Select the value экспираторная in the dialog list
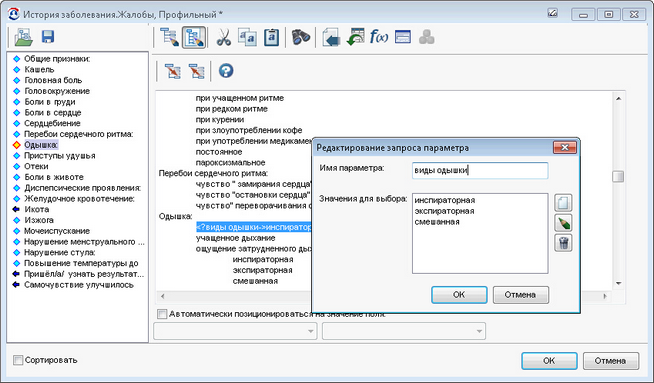Viewport: 654px width, 383px height. (444, 211)
